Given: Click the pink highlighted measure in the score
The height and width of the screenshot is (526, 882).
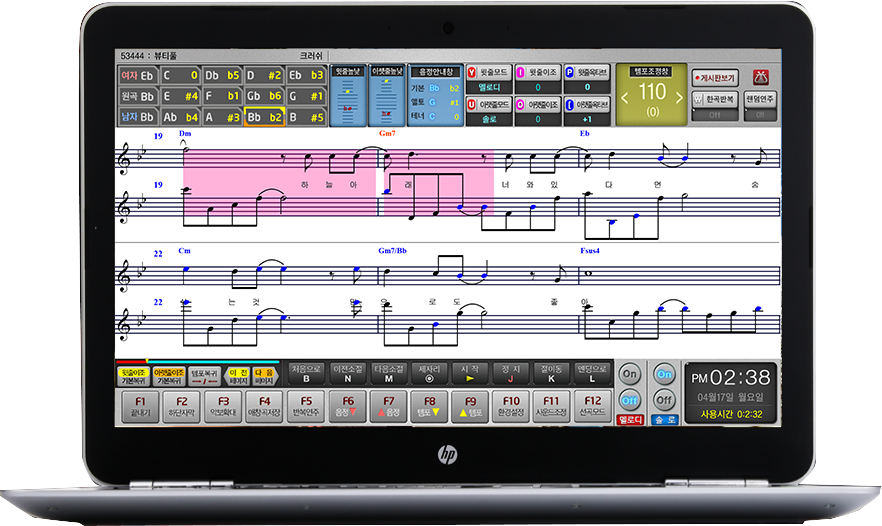Looking at the screenshot, I should tap(280, 178).
